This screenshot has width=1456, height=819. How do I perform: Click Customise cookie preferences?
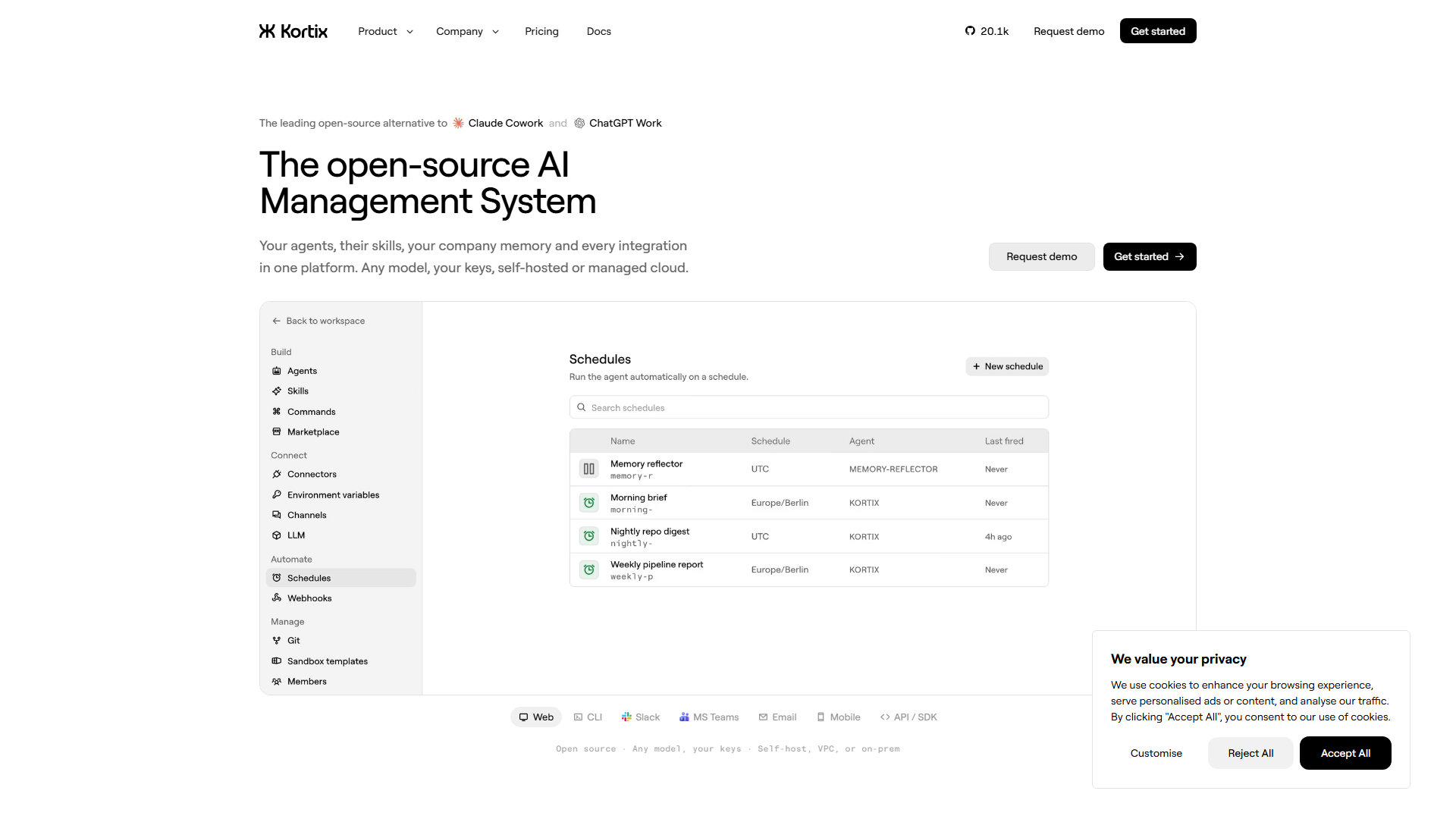point(1156,753)
